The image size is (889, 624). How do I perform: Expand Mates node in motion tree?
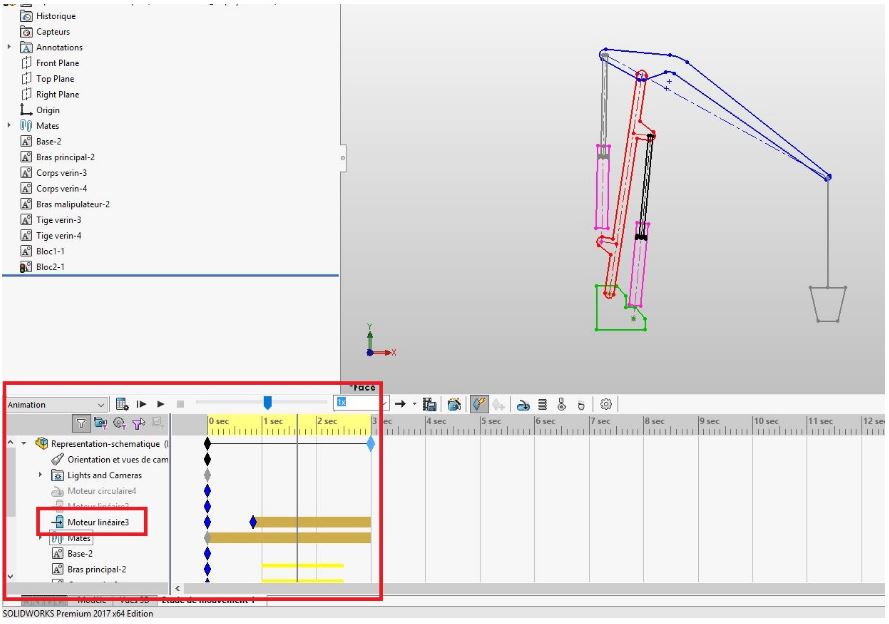tap(40, 538)
